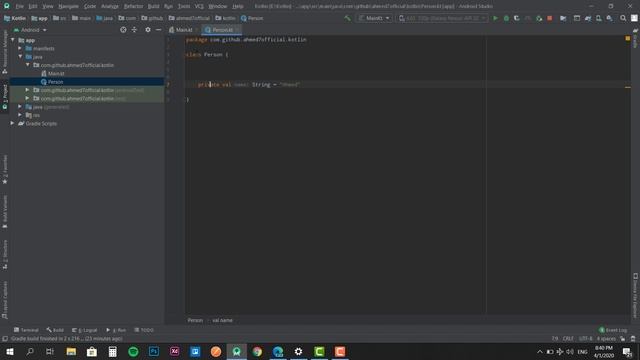640x360 pixels.
Task: Open the Run tool window
Action: [x=116, y=330]
